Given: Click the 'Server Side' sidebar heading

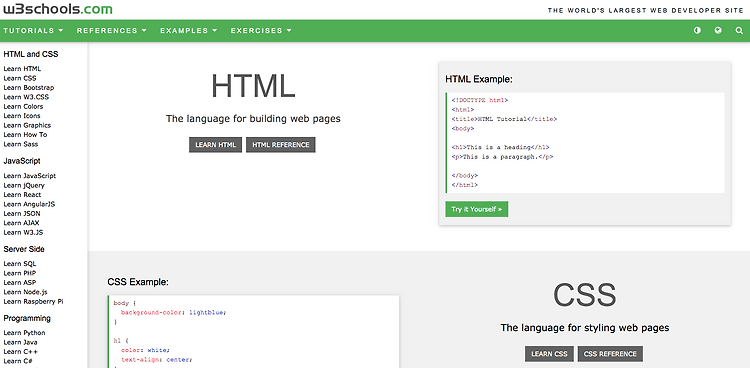Looking at the screenshot, I should click(24, 249).
